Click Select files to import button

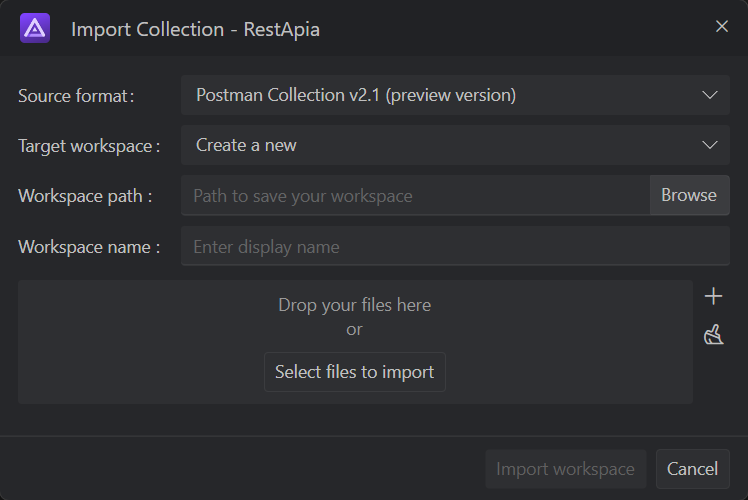click(354, 372)
